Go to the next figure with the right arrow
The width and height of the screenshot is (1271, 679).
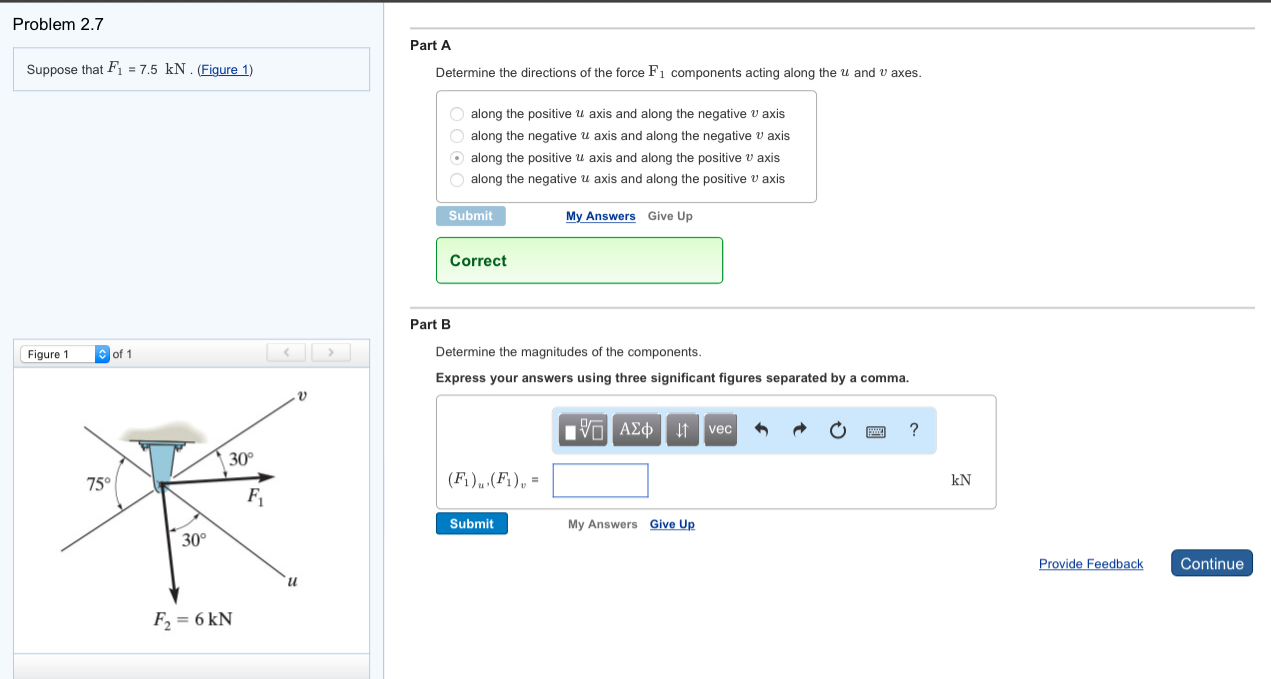click(x=330, y=352)
